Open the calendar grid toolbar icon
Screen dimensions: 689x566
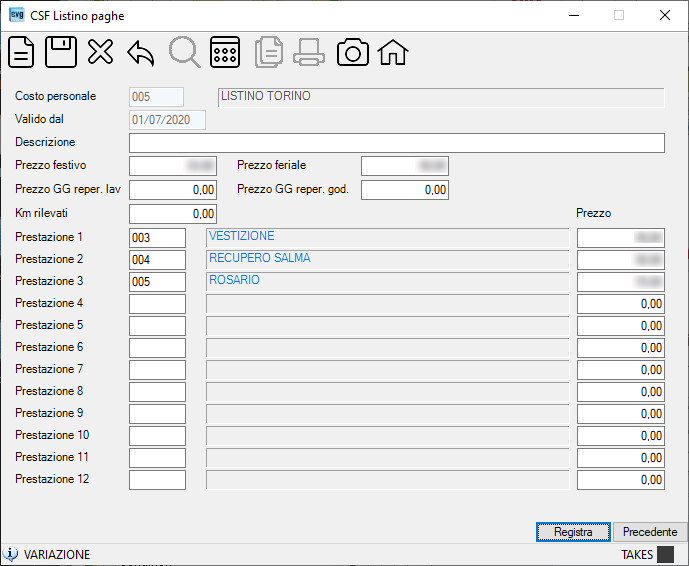pos(225,52)
